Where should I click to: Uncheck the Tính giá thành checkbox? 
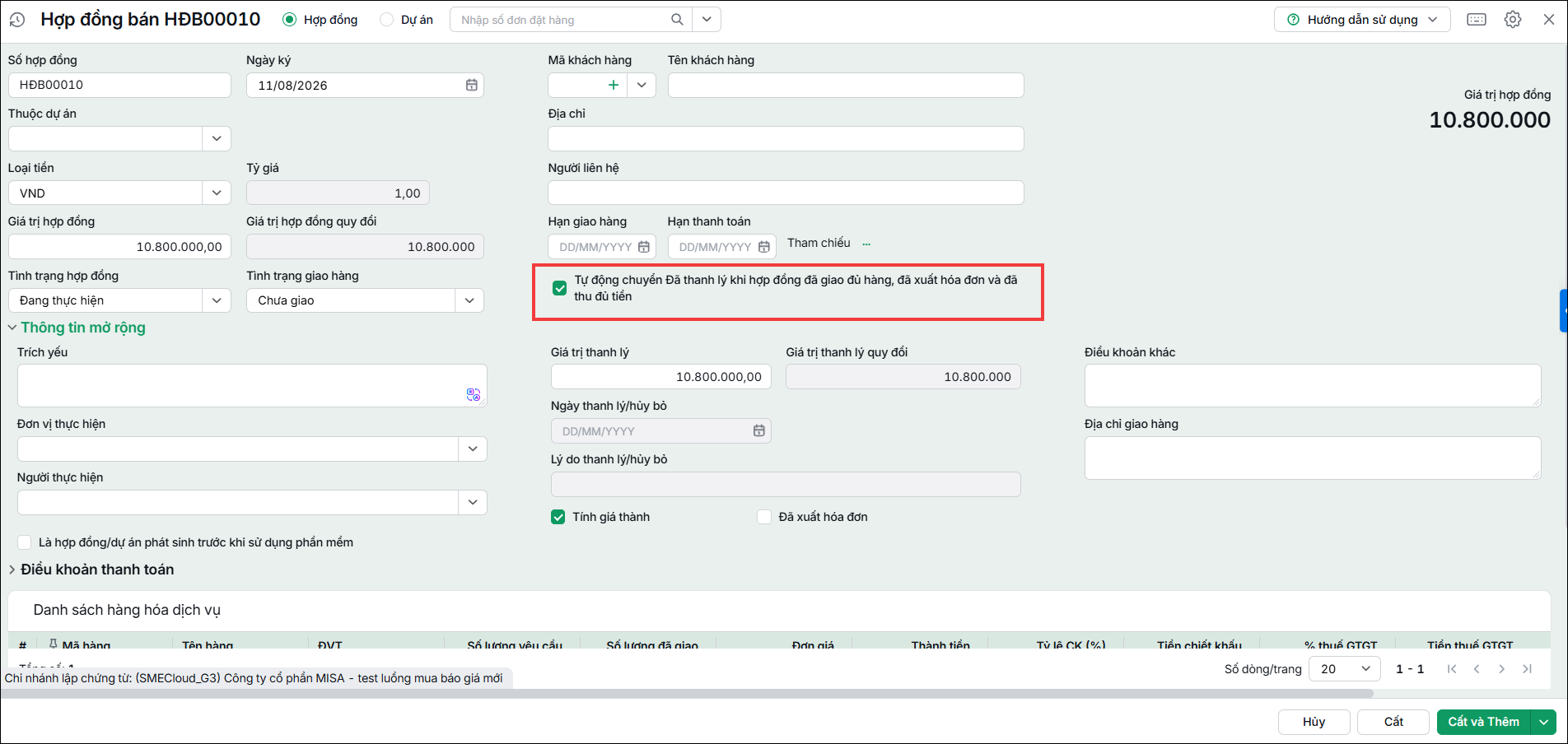coord(558,517)
